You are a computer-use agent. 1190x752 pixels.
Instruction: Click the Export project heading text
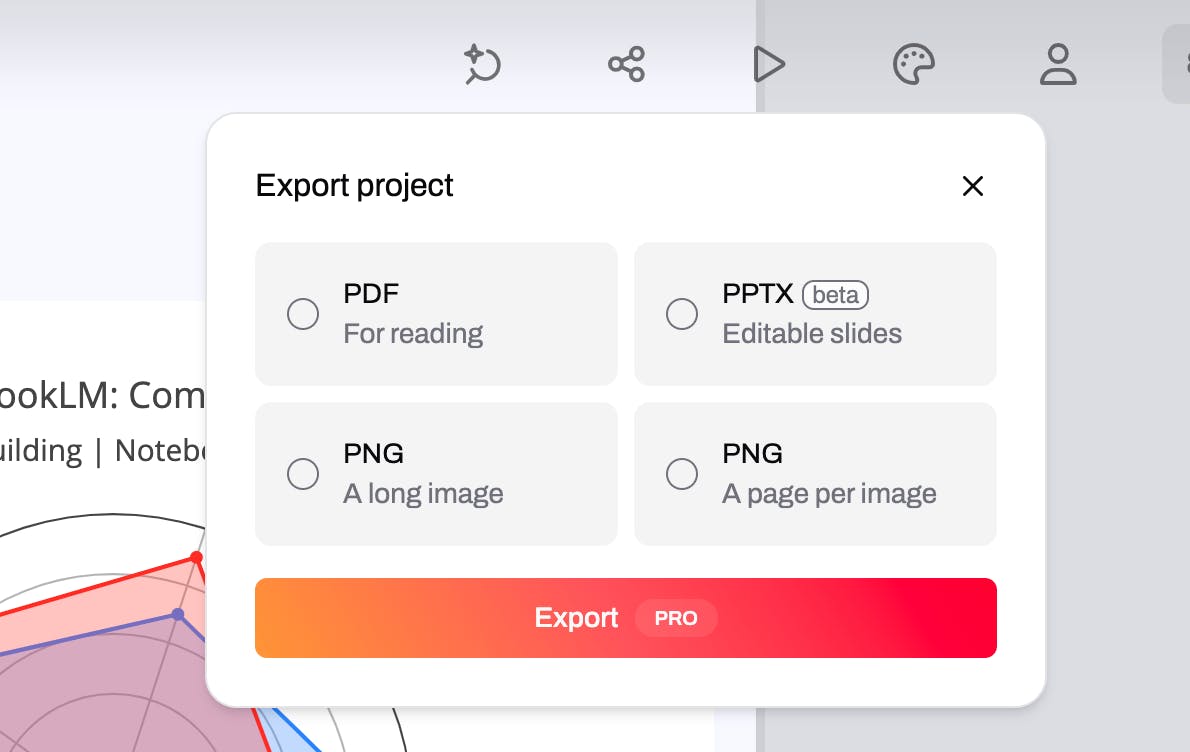point(354,186)
